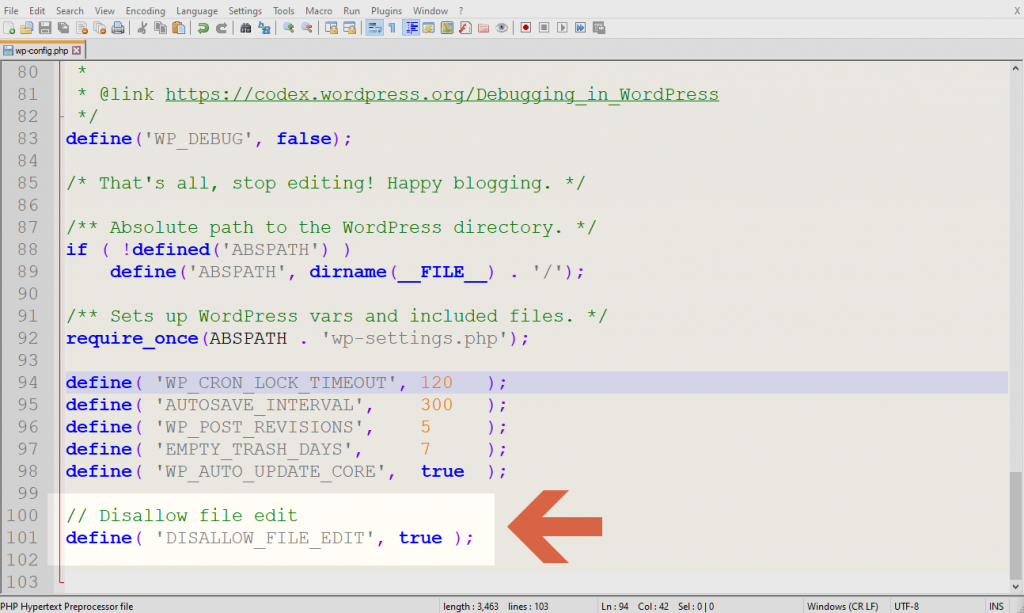Viewport: 1024px width, 613px height.
Task: Open the codex.wordpress.org debugging link
Action: coord(441,94)
